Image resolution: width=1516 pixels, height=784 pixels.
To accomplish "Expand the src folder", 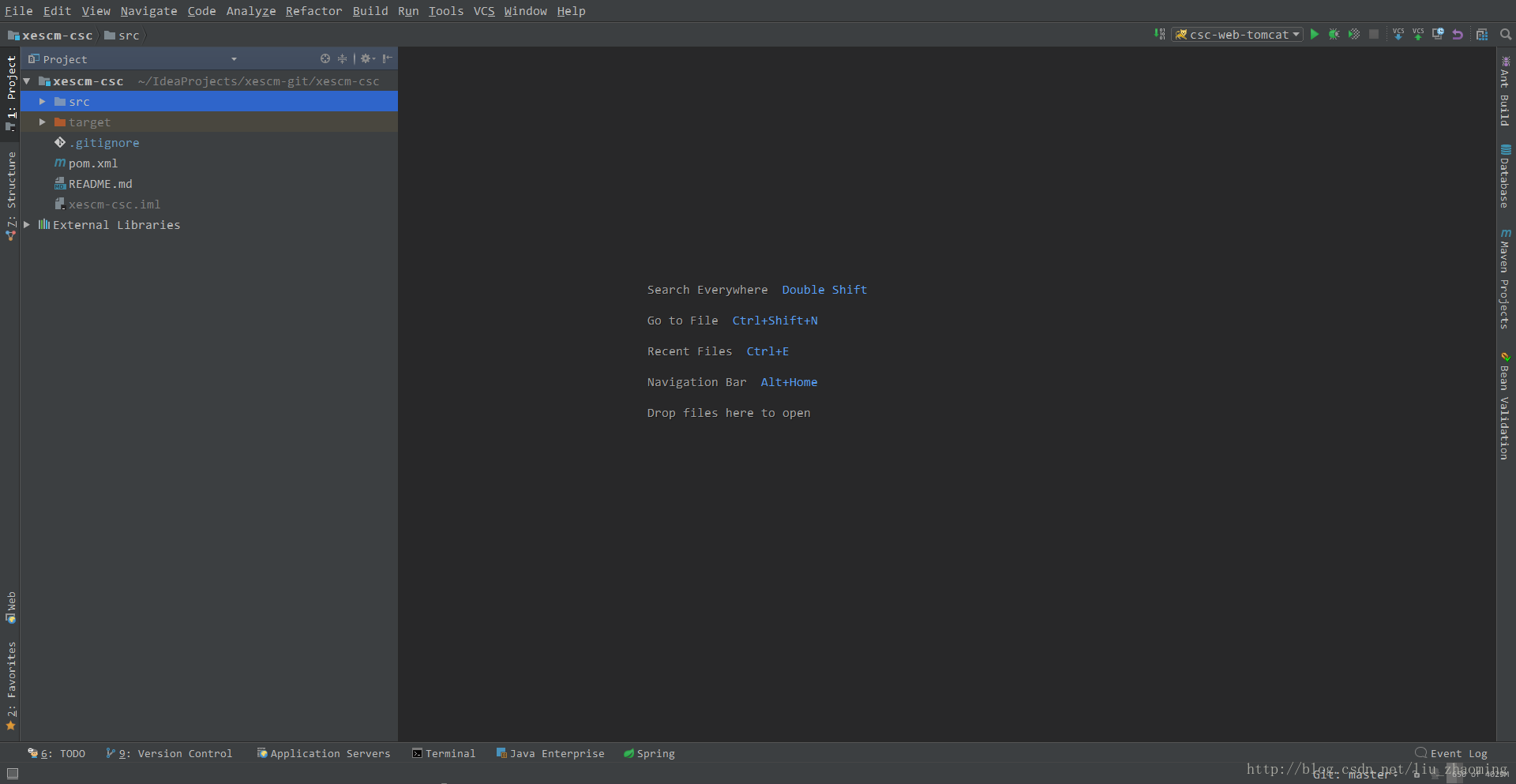I will [43, 102].
